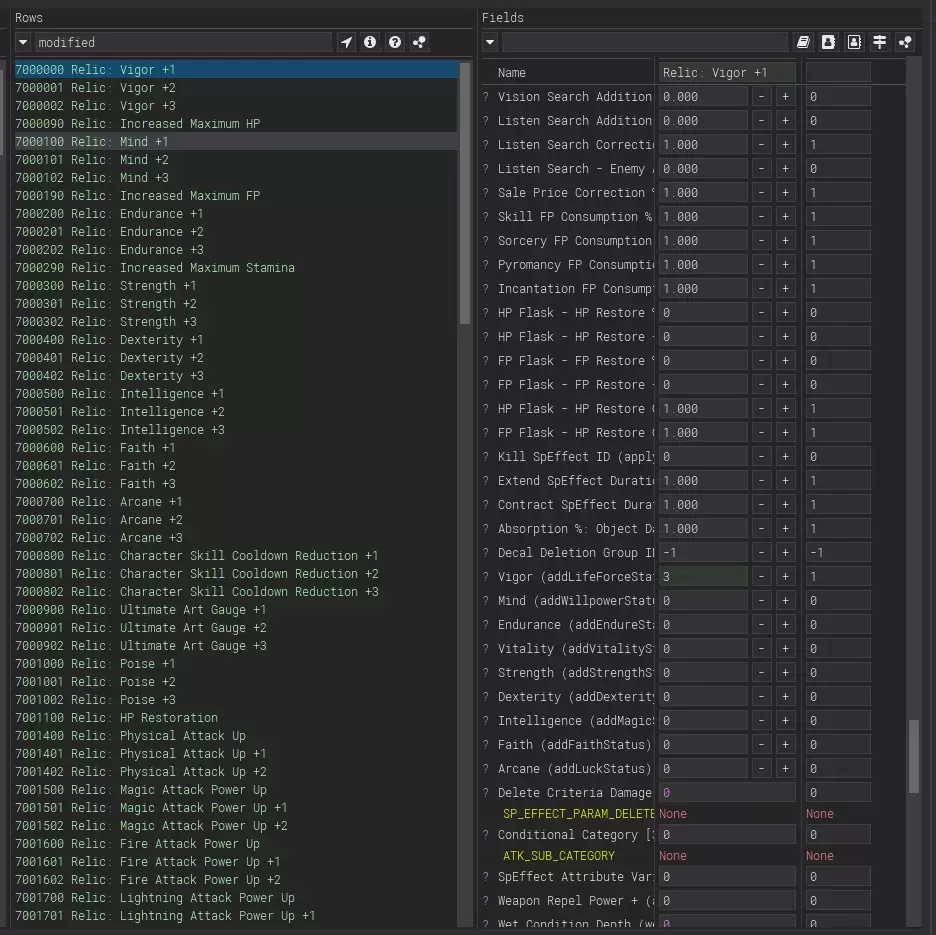Open the Fields search dropdown arrow
The height and width of the screenshot is (935, 936).
pyautogui.click(x=489, y=42)
